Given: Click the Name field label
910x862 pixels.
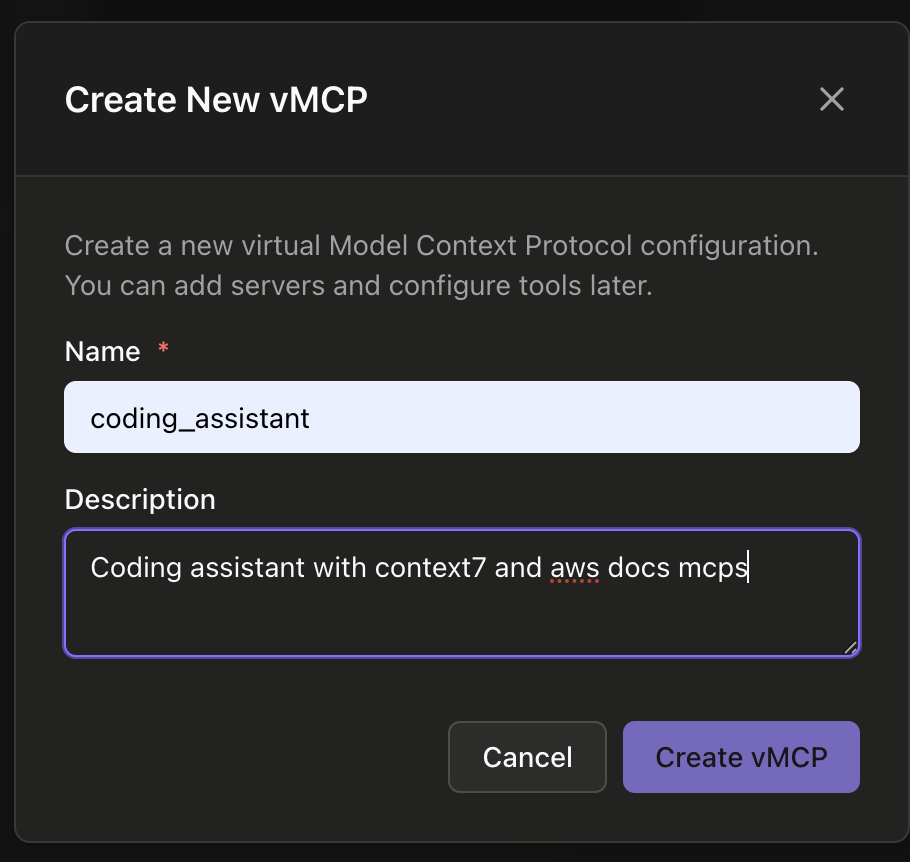Looking at the screenshot, I should [102, 351].
